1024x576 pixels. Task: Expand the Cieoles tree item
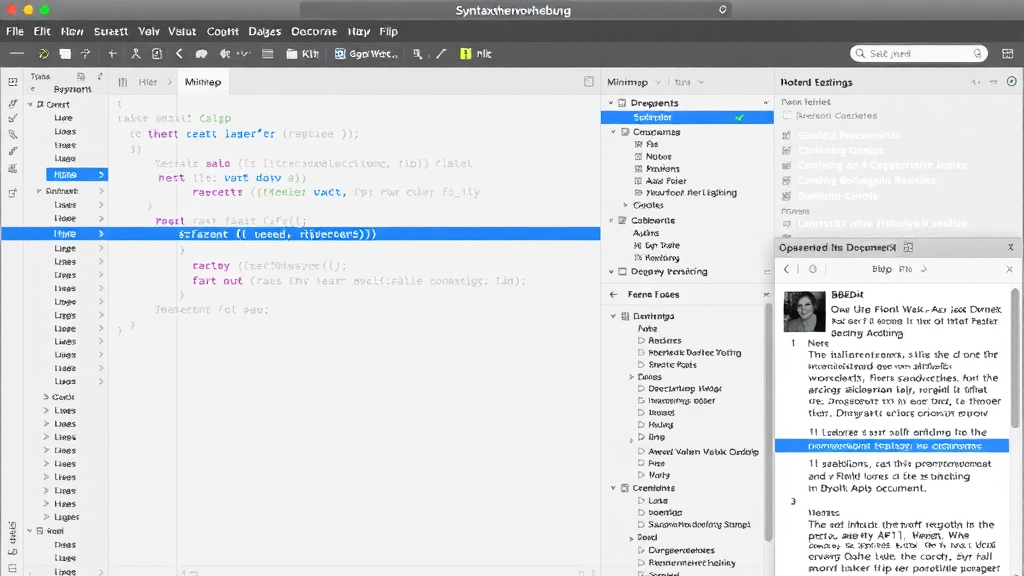point(623,205)
